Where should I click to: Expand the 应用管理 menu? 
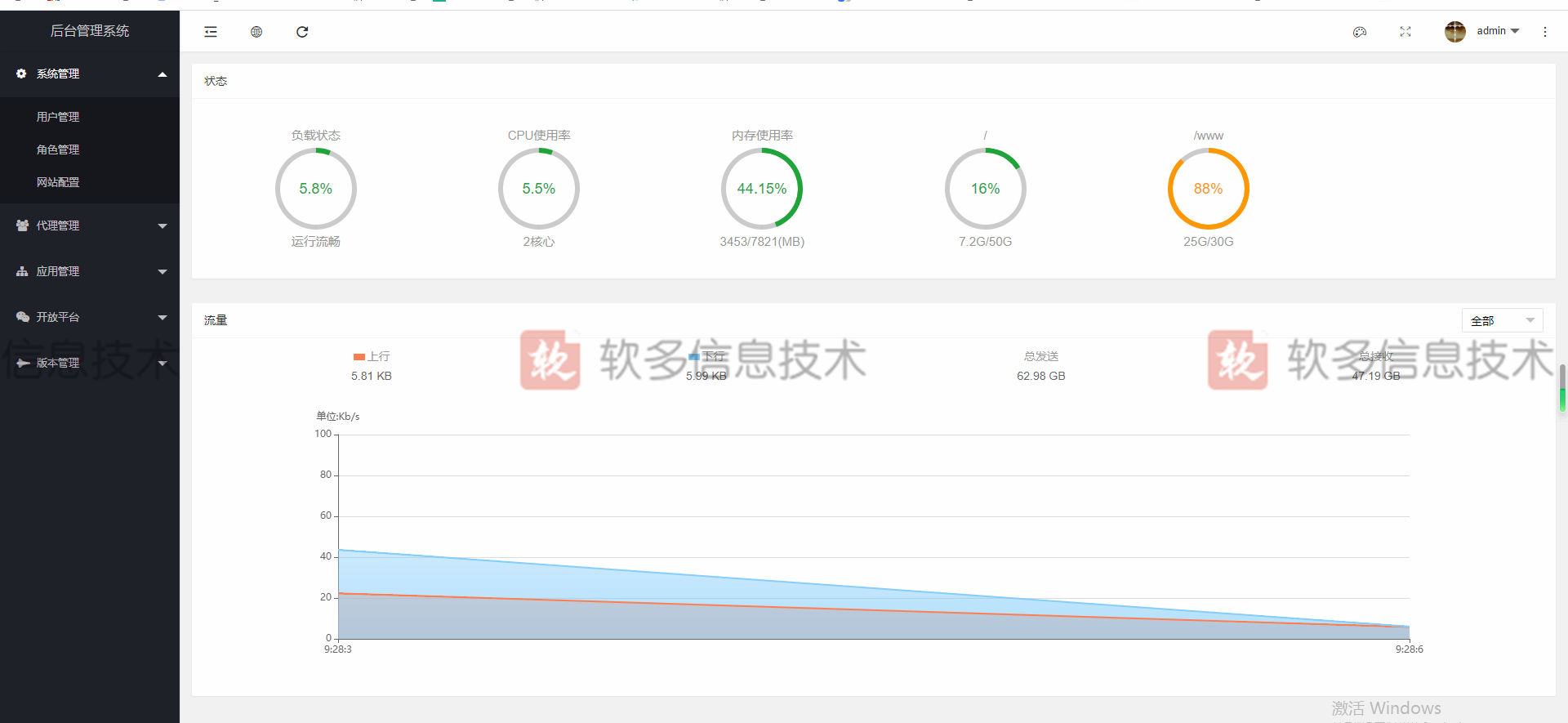point(90,271)
